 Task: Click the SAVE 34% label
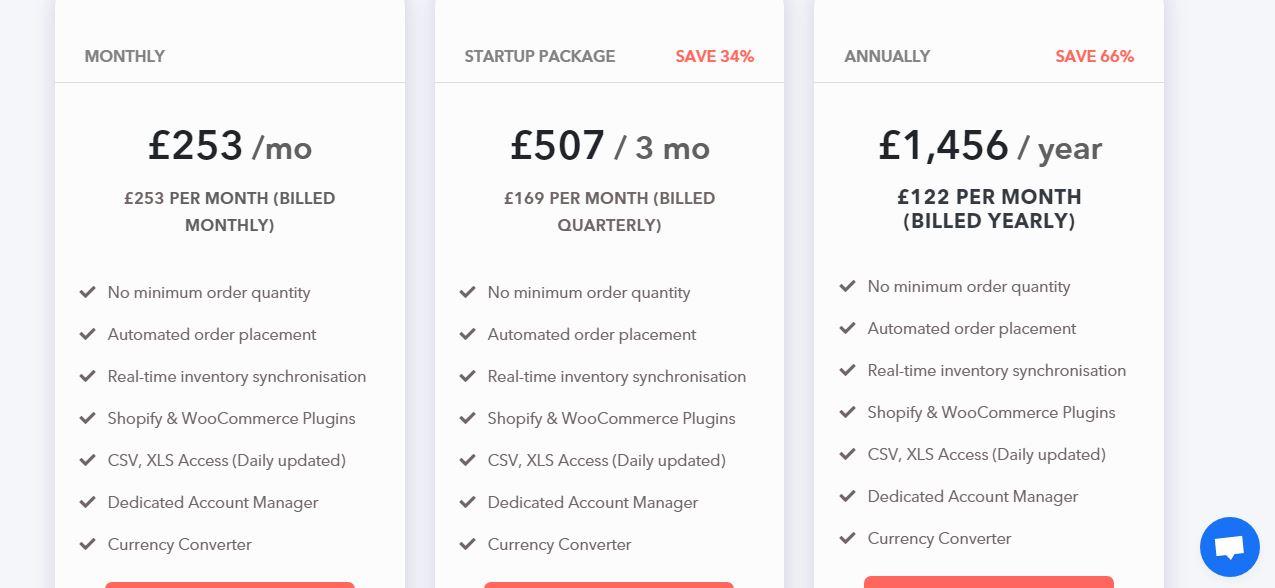click(715, 56)
